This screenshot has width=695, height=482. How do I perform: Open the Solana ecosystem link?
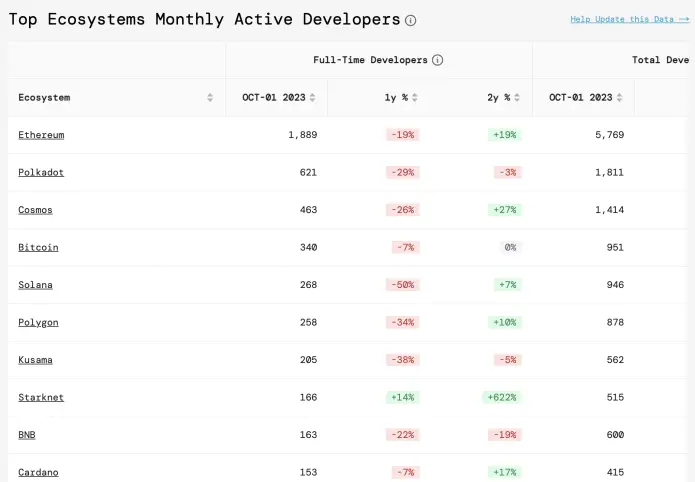tap(35, 285)
